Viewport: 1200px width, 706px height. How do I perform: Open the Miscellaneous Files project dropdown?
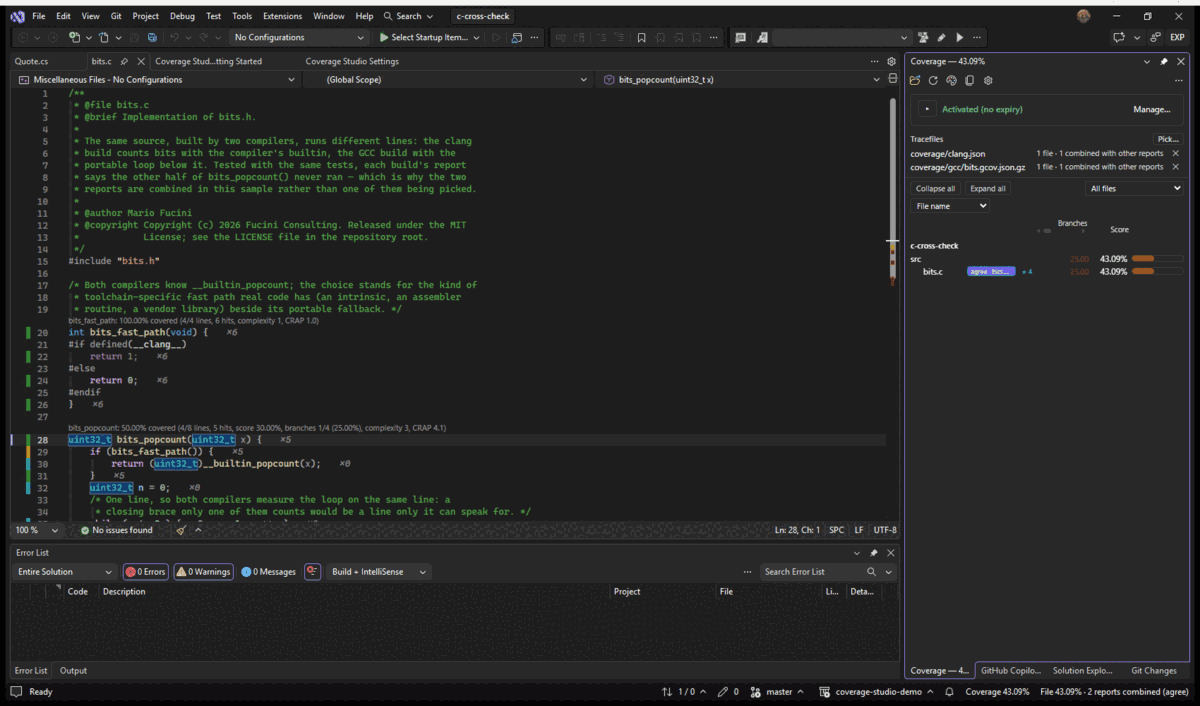(157, 79)
